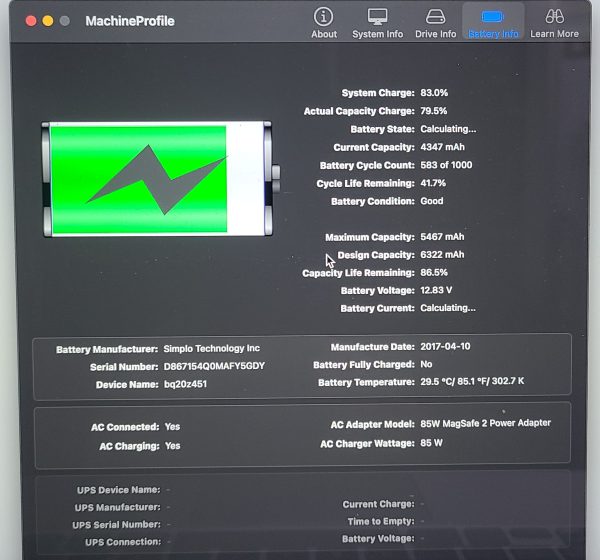Switch to the System Info monitor icon
Image resolution: width=600 pixels, height=560 pixels.
(377, 18)
